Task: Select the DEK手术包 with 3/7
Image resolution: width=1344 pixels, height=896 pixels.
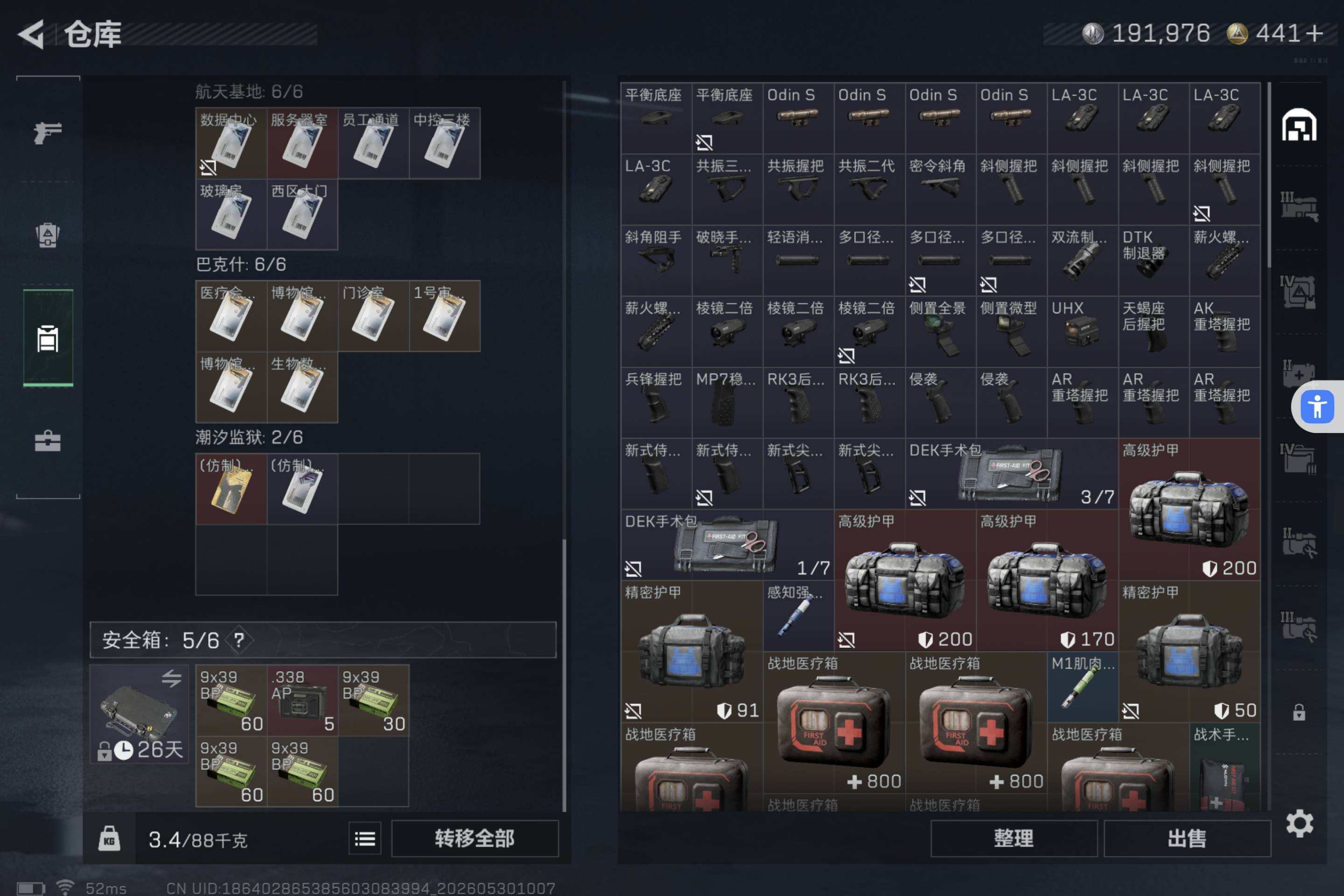Action: pyautogui.click(x=1011, y=474)
